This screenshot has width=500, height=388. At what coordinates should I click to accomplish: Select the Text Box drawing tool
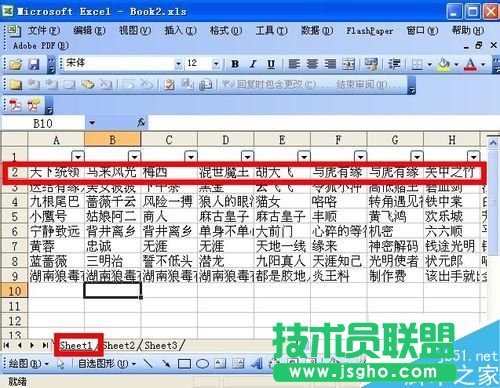(x=220, y=363)
